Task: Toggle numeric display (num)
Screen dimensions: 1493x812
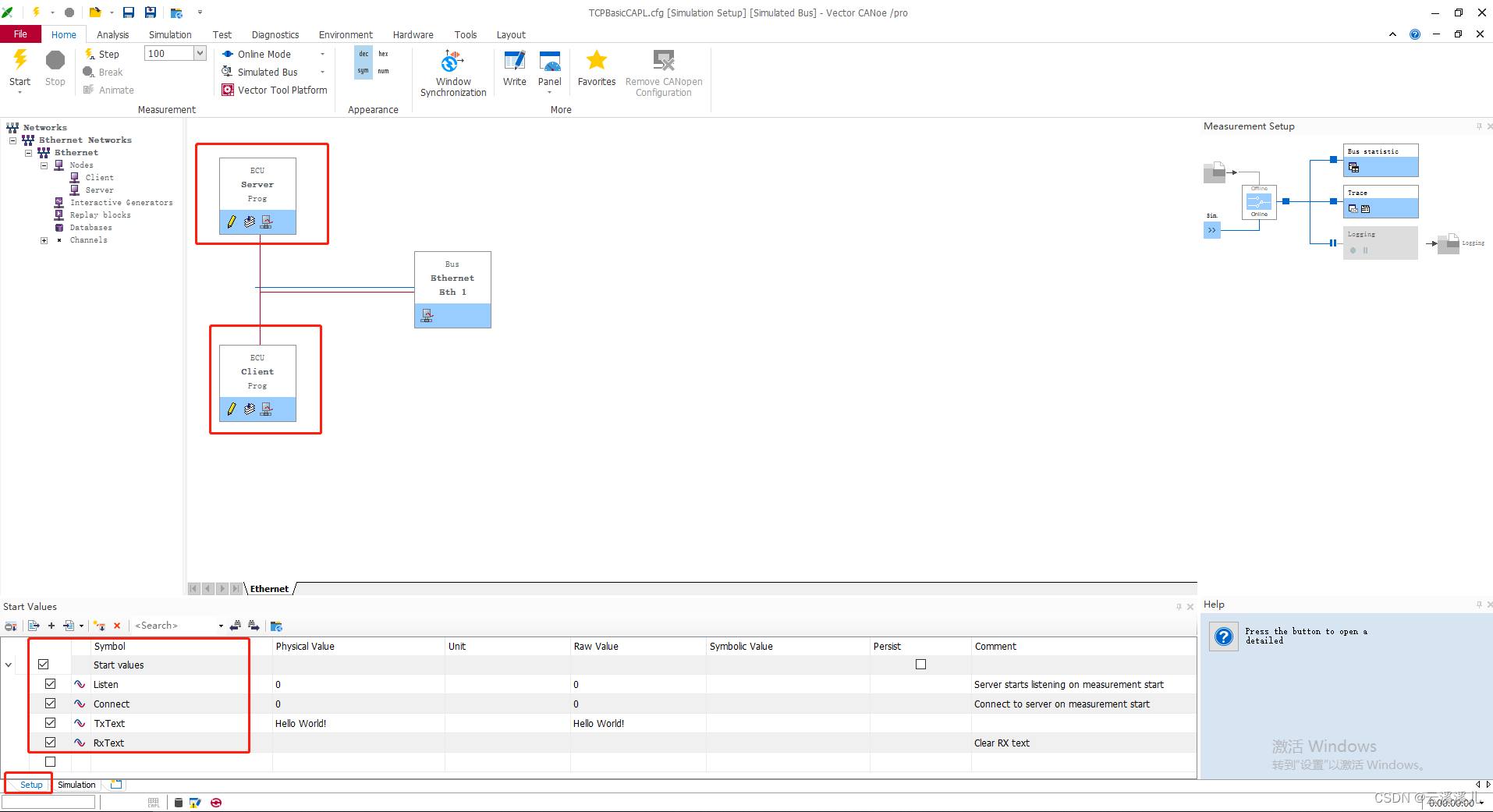Action: [x=383, y=71]
